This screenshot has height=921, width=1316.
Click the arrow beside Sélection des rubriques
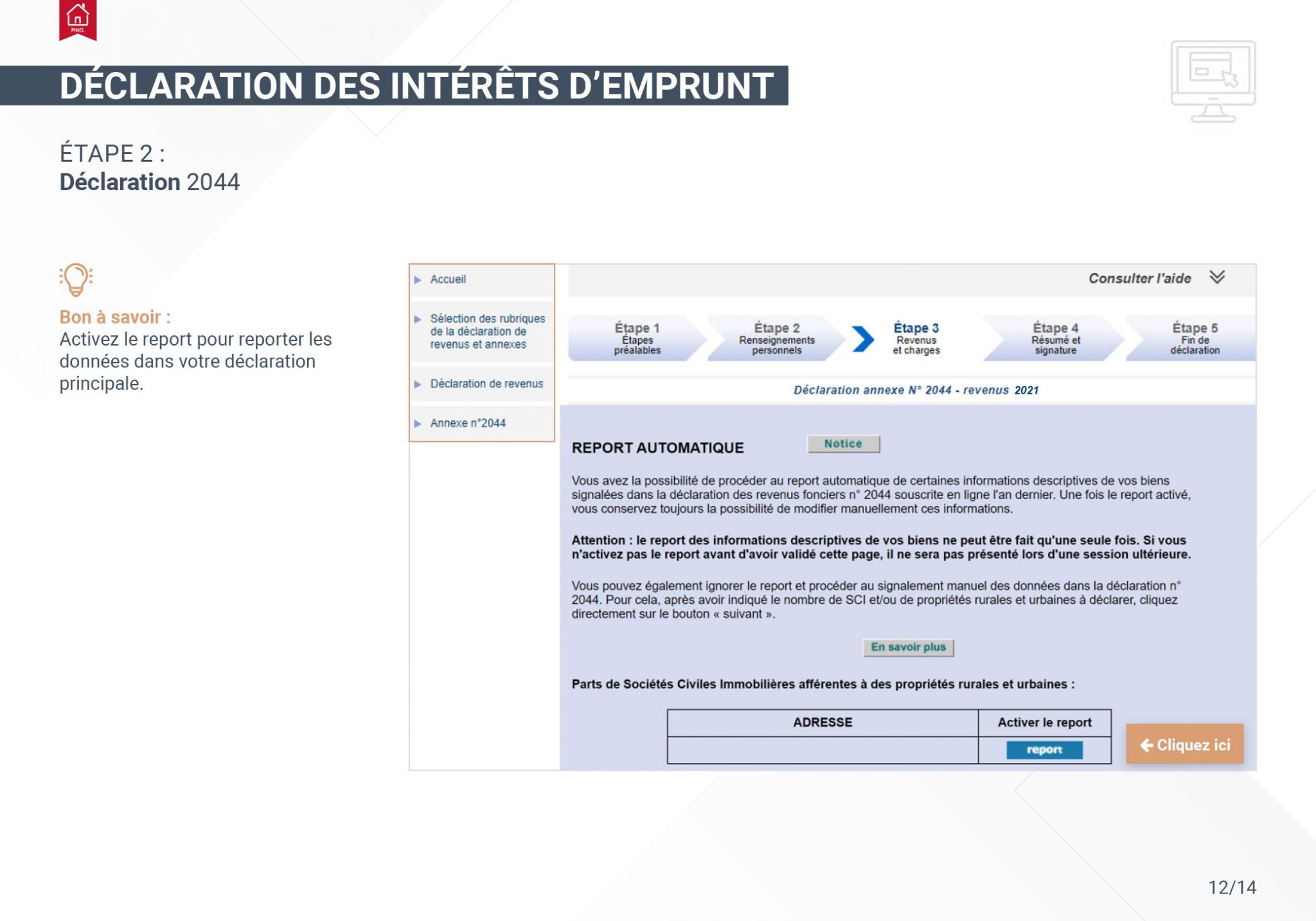click(418, 319)
